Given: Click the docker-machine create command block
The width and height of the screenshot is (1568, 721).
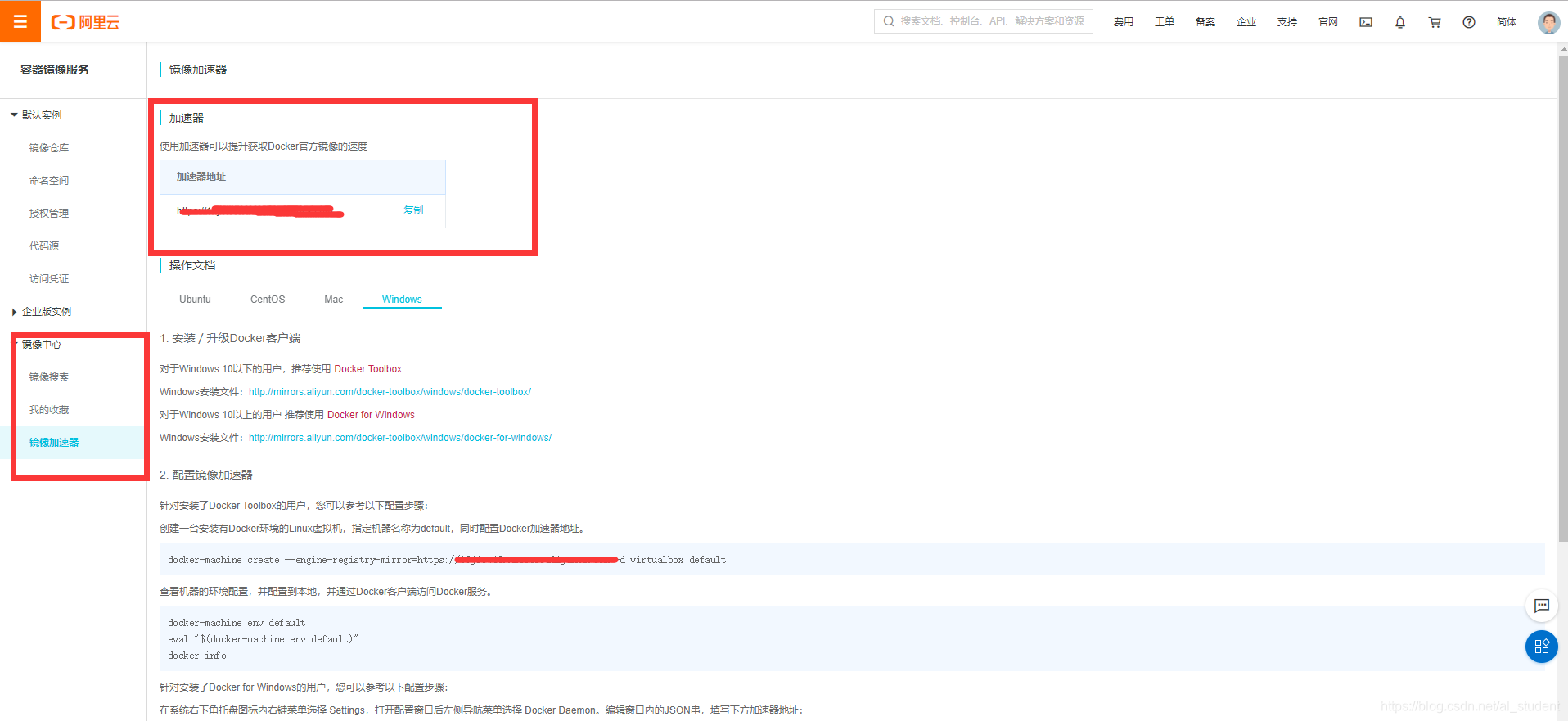Looking at the screenshot, I should pyautogui.click(x=852, y=560).
